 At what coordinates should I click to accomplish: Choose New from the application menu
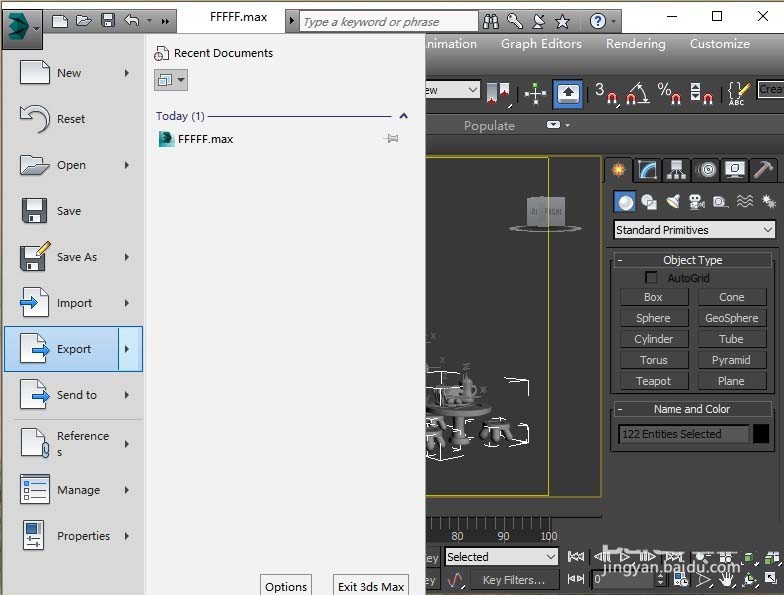click(x=74, y=73)
